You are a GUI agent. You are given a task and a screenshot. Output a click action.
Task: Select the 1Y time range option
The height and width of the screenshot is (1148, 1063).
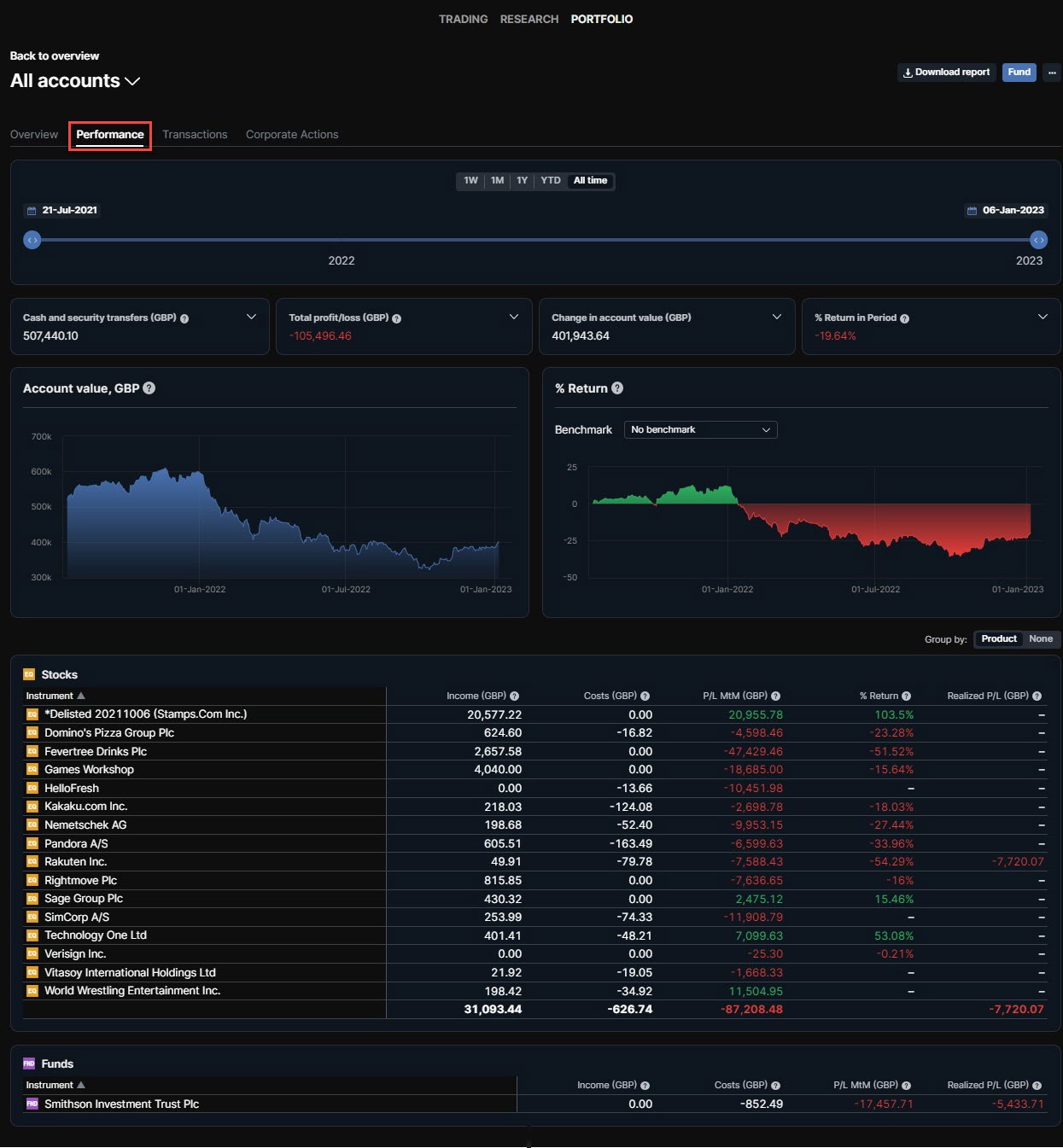522,181
